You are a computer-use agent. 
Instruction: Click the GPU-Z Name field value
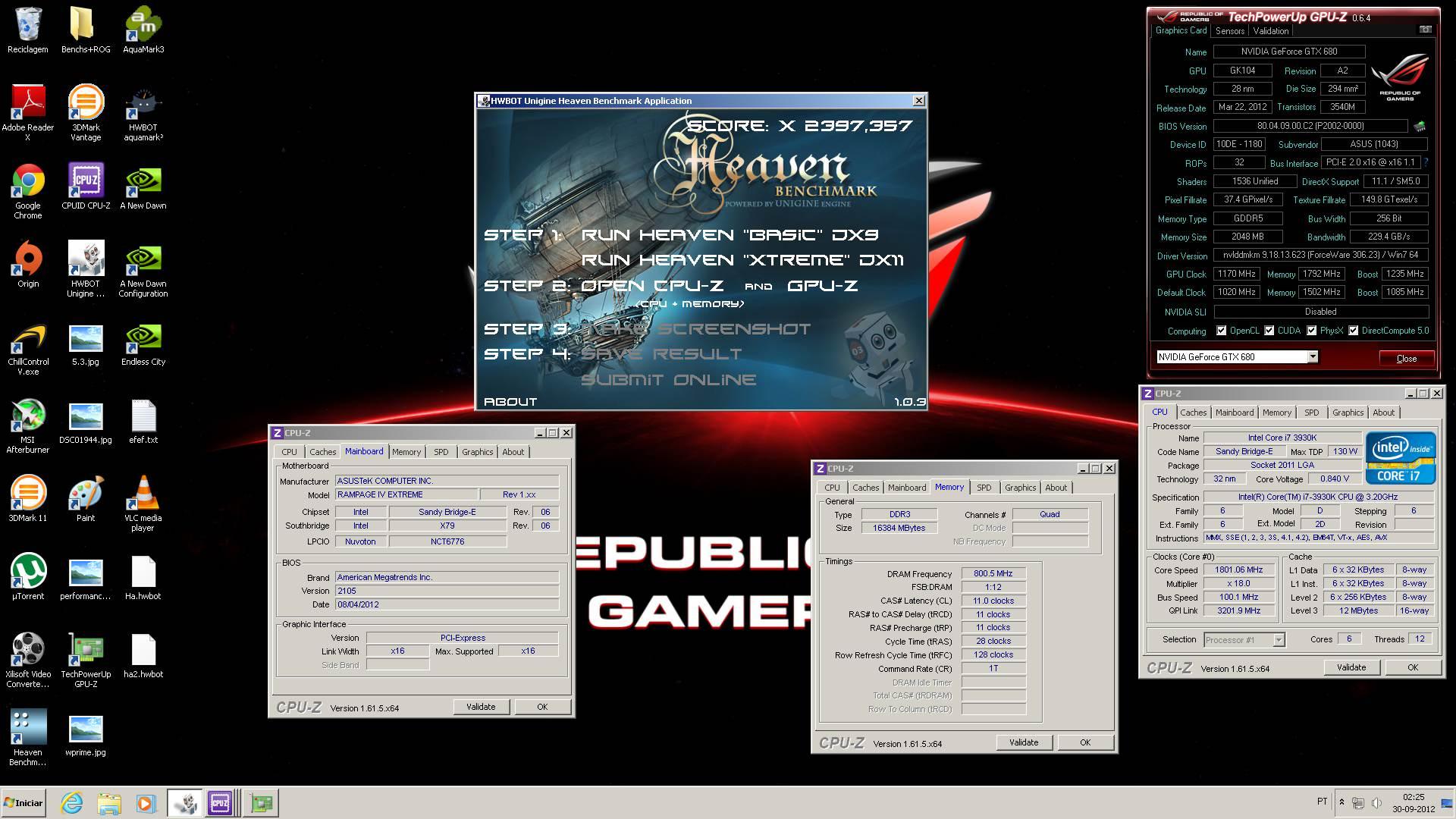(1289, 52)
